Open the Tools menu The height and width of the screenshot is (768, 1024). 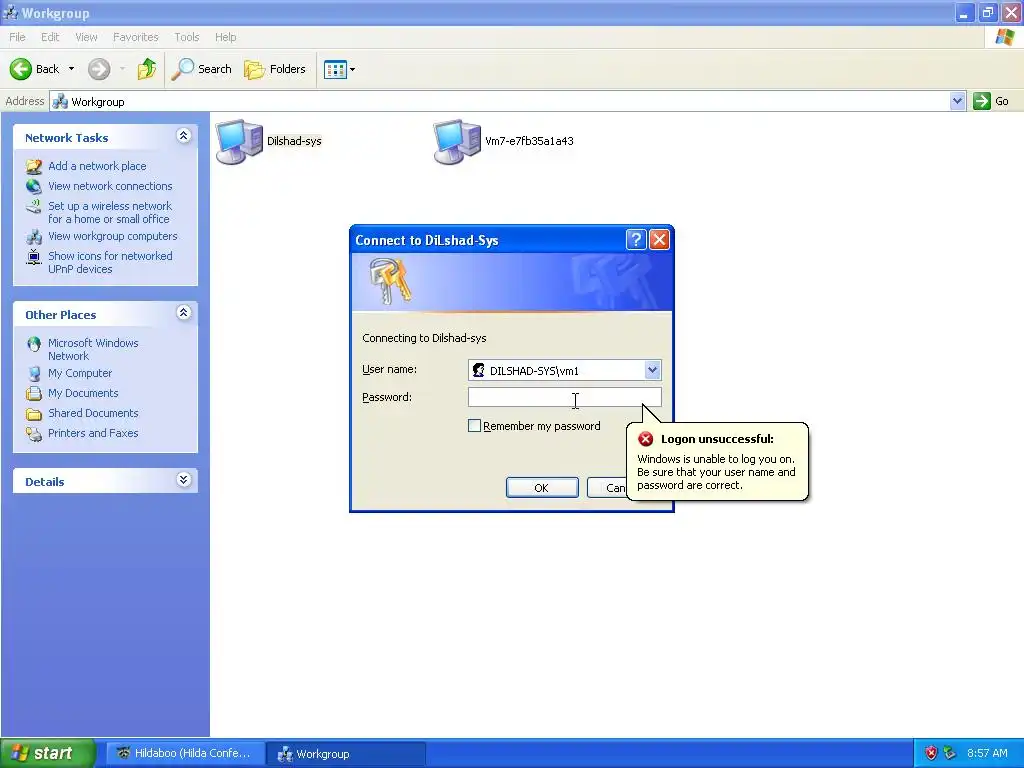186,37
